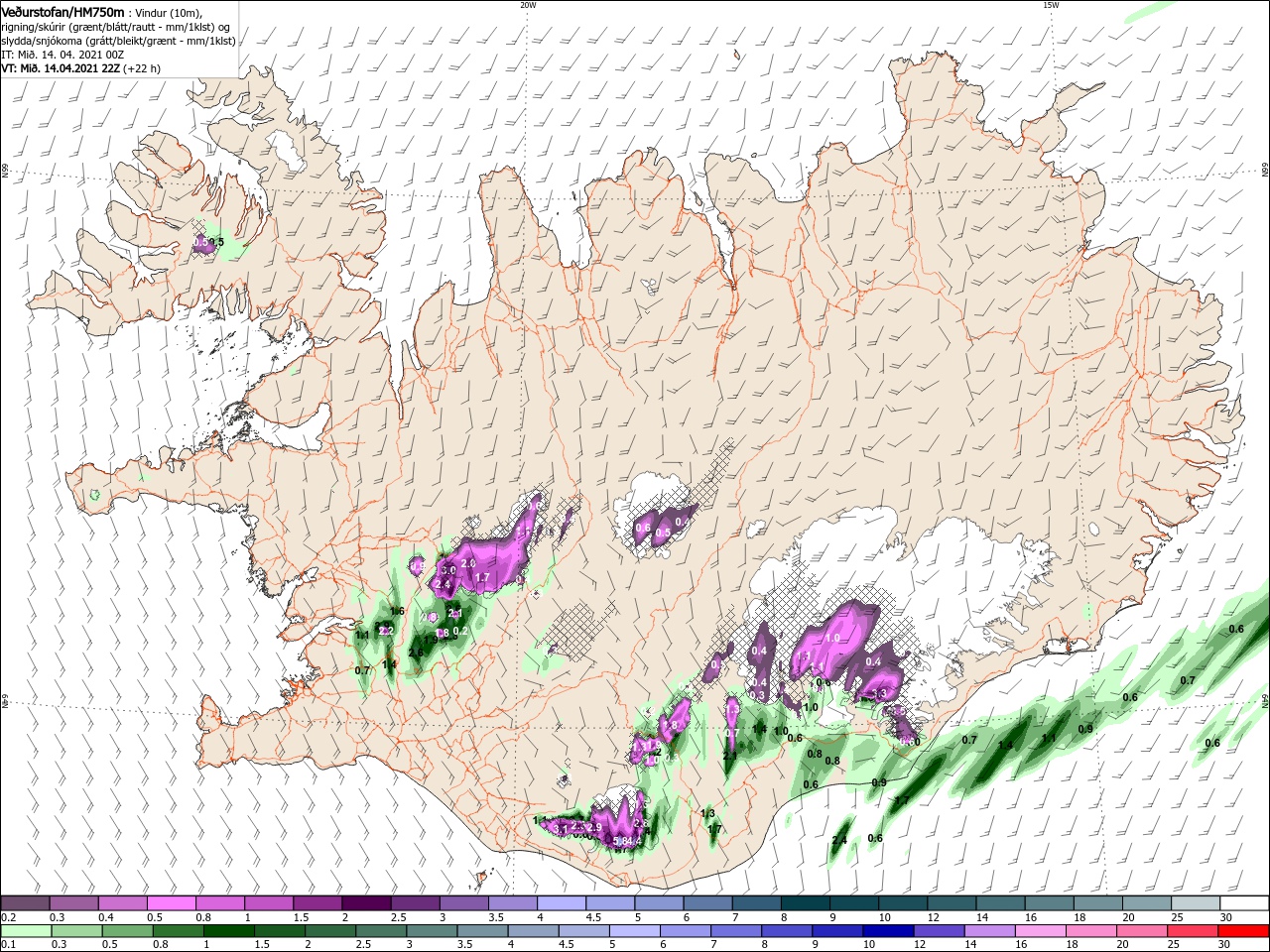Click bright pink legend swatch between 0.5 and 0.8
Image resolution: width=1270 pixels, height=952 pixels.
(170, 904)
